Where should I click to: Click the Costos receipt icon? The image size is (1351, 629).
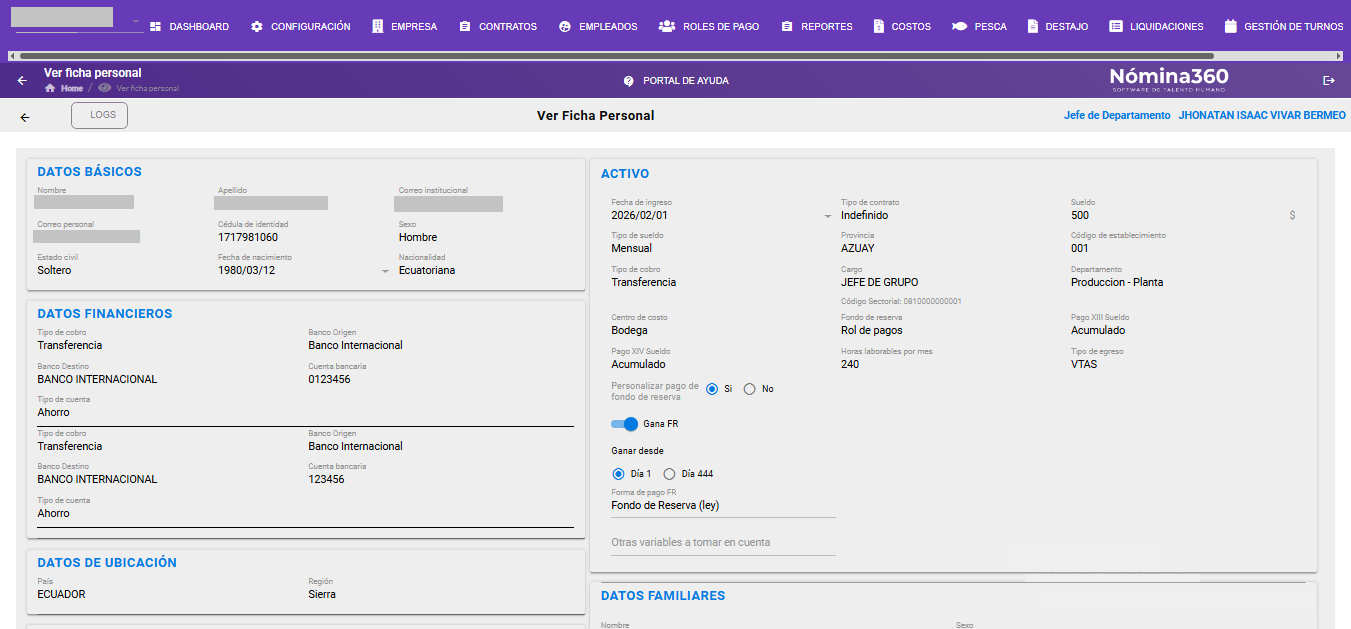click(x=878, y=27)
